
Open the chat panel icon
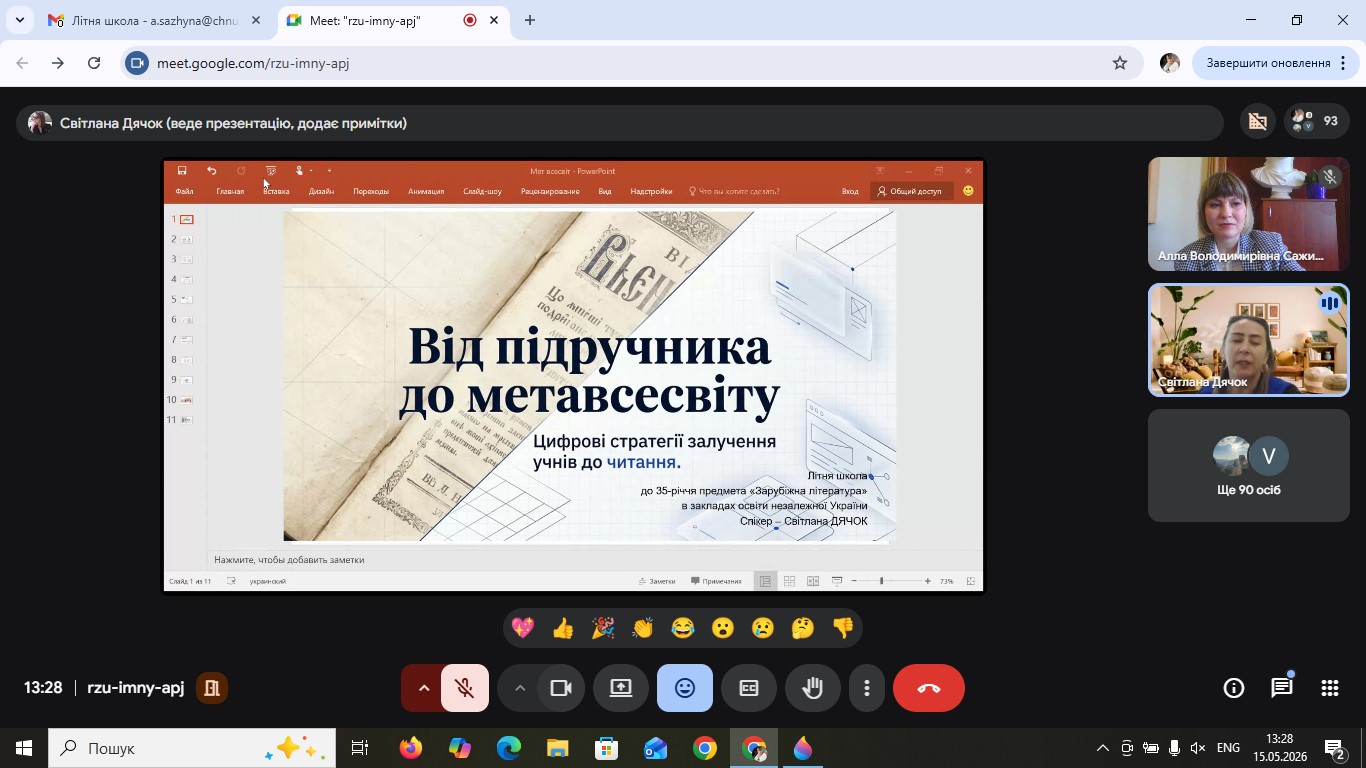tap(1282, 688)
